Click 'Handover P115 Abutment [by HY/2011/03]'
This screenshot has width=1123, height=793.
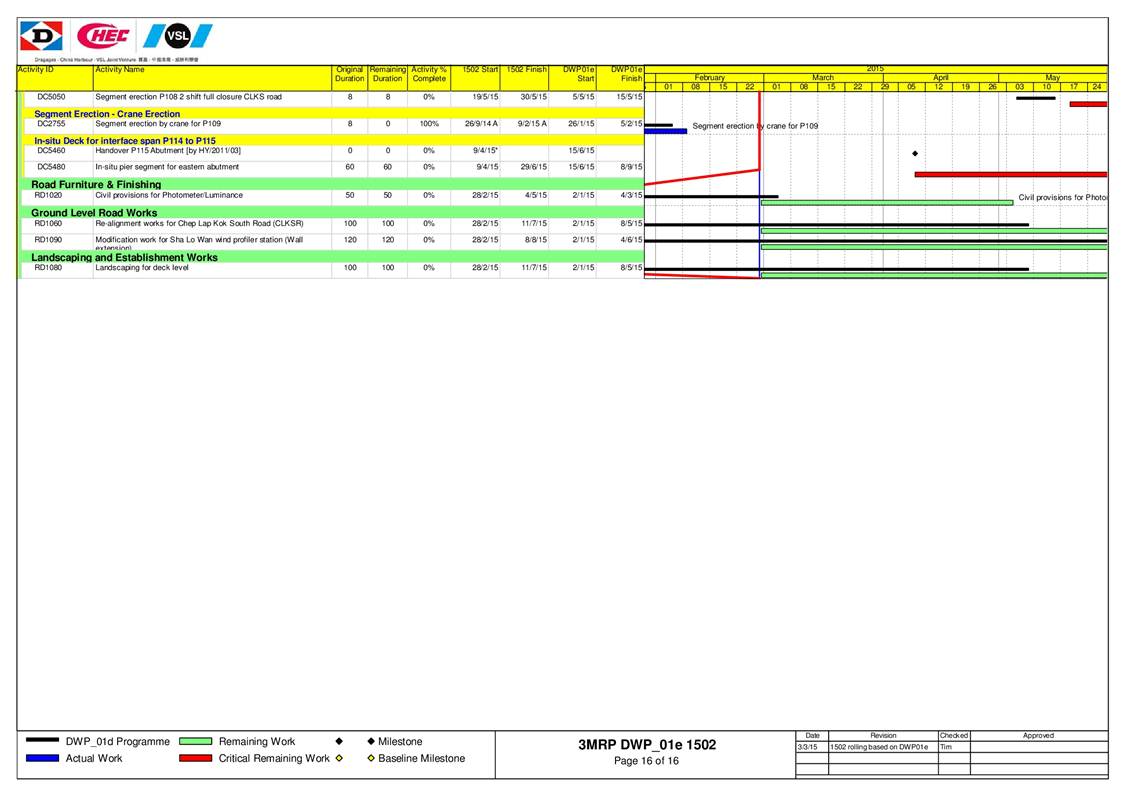tap(168, 150)
